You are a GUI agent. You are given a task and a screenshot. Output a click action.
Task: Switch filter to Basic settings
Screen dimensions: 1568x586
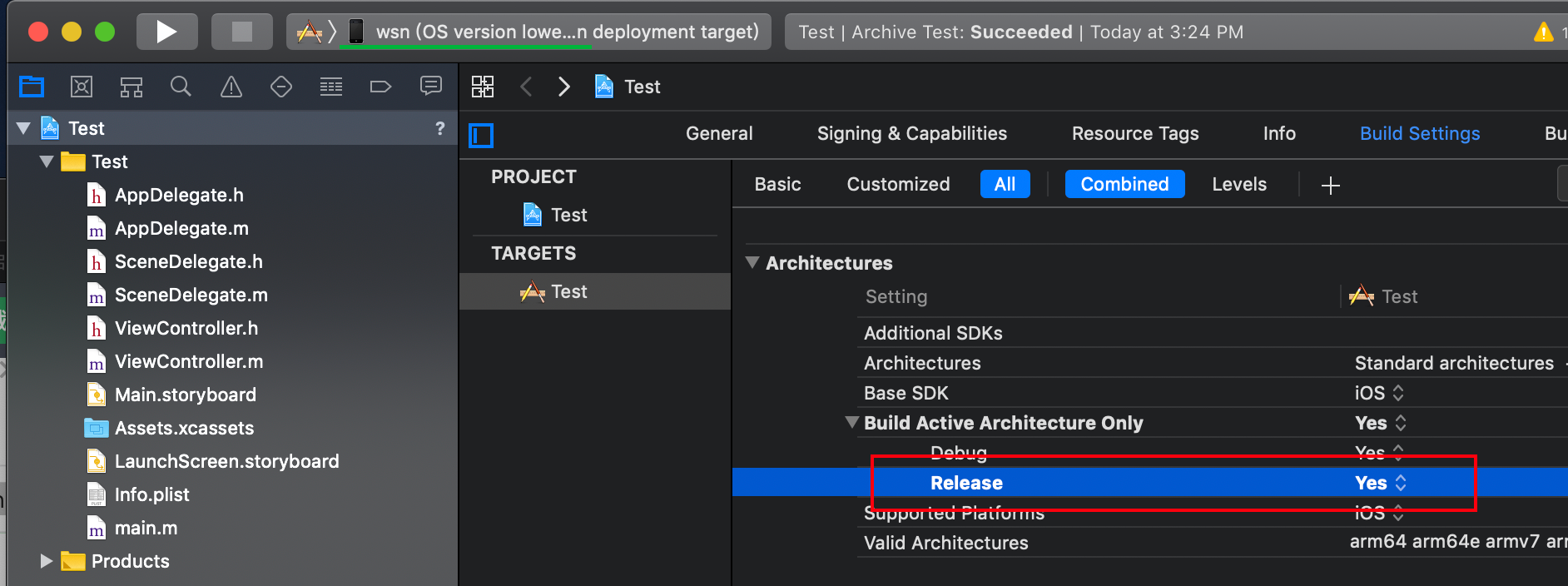click(x=777, y=184)
